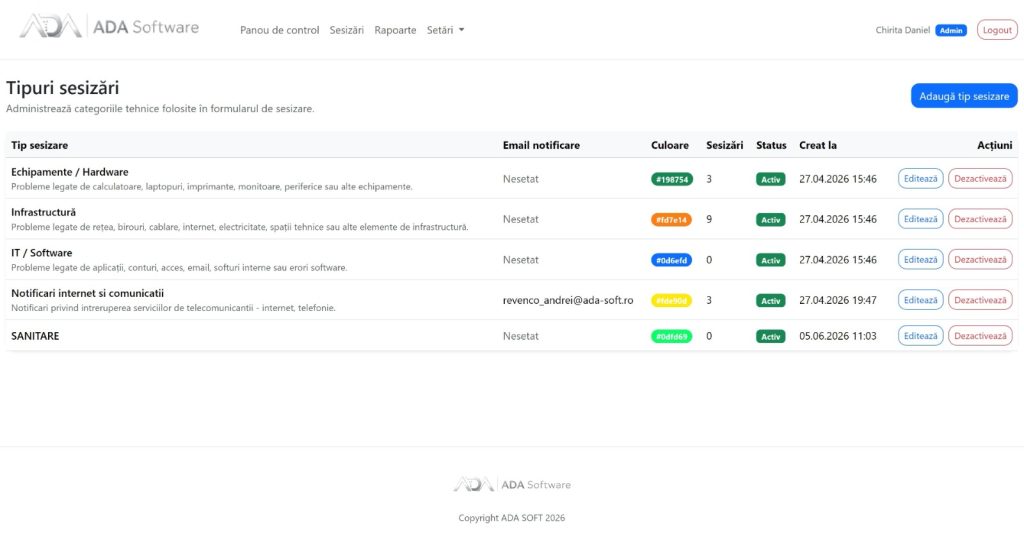Click the green #198754 color badge
The image size is (1024, 533).
coord(671,180)
